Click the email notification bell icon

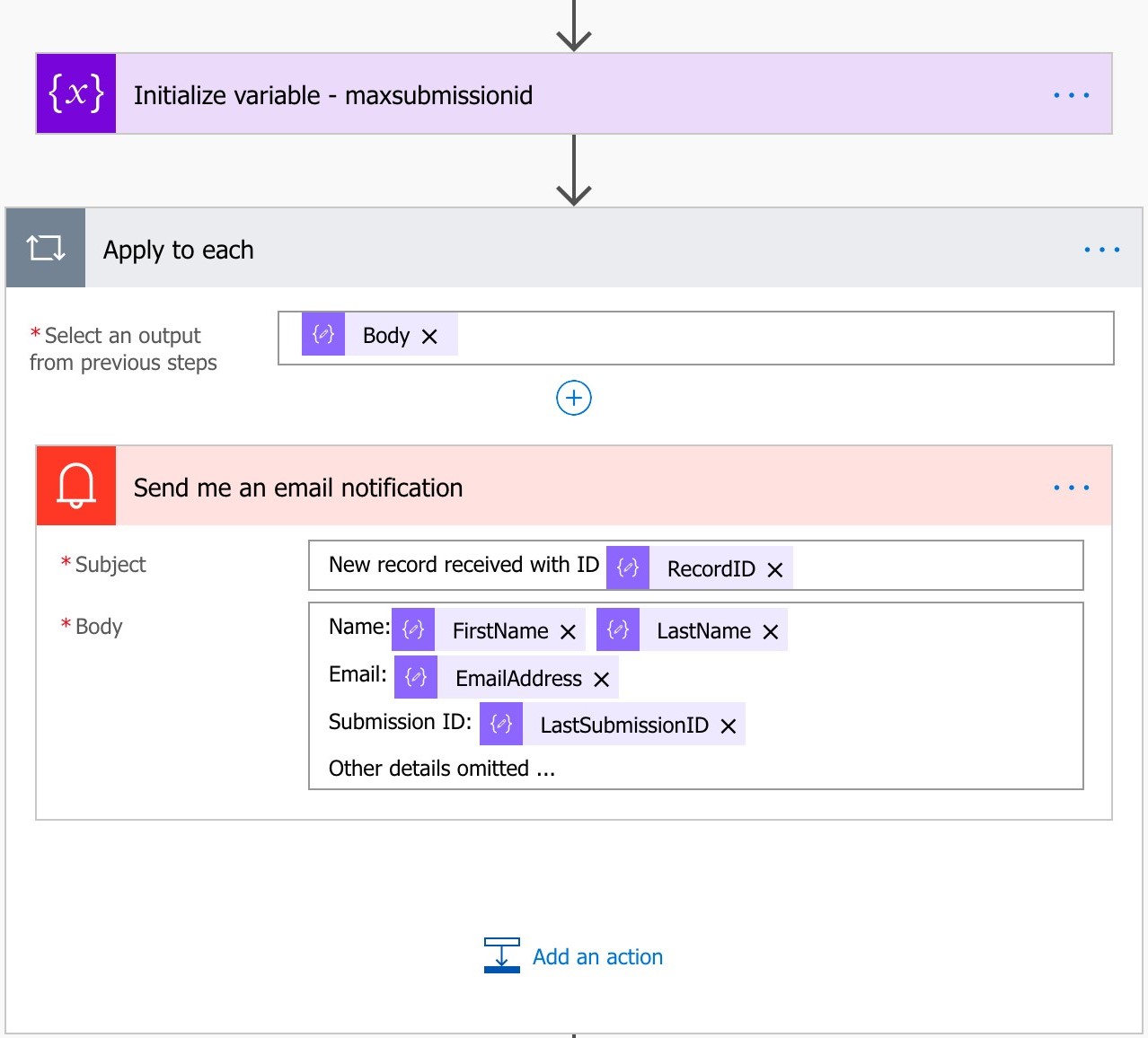click(75, 486)
